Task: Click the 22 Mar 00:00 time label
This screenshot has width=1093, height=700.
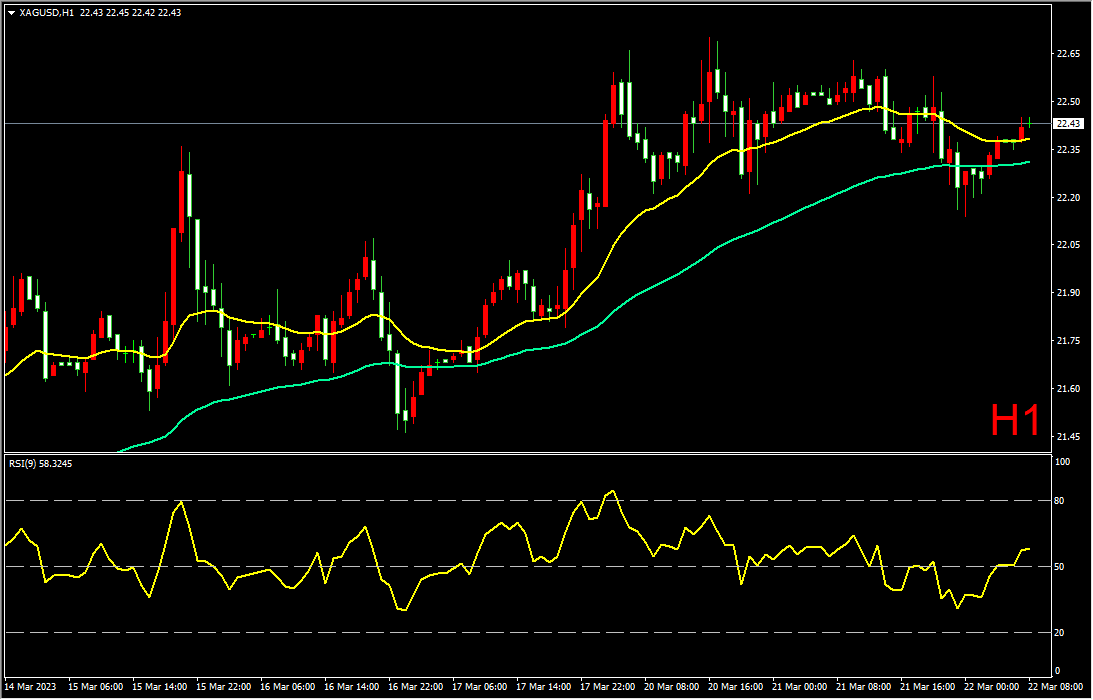Action: 993,687
